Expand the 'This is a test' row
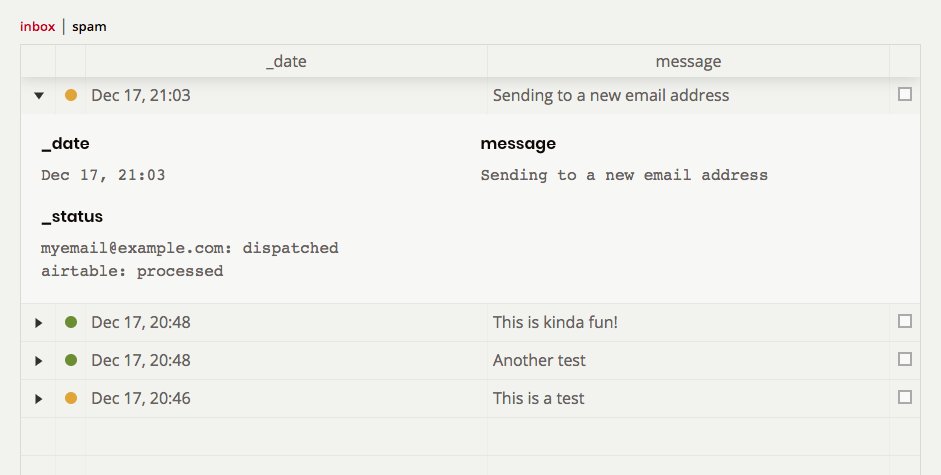 39,398
